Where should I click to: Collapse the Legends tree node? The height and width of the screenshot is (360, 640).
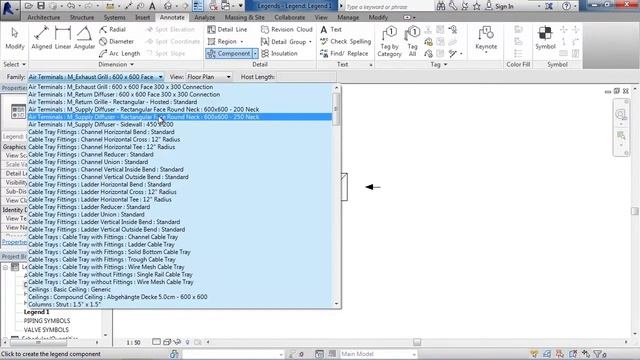[5, 267]
